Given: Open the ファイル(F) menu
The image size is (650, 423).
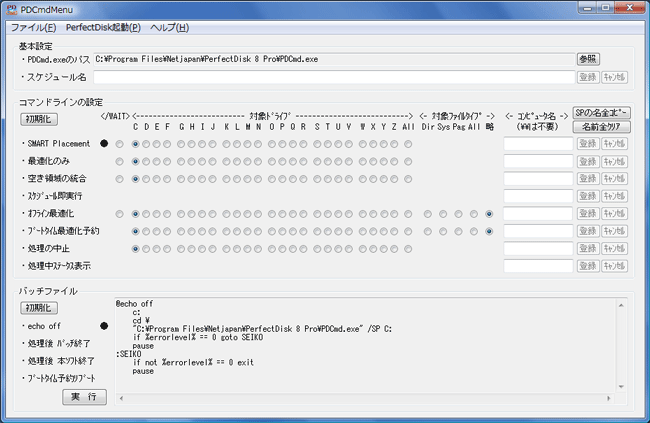Looking at the screenshot, I should click(x=34, y=27).
